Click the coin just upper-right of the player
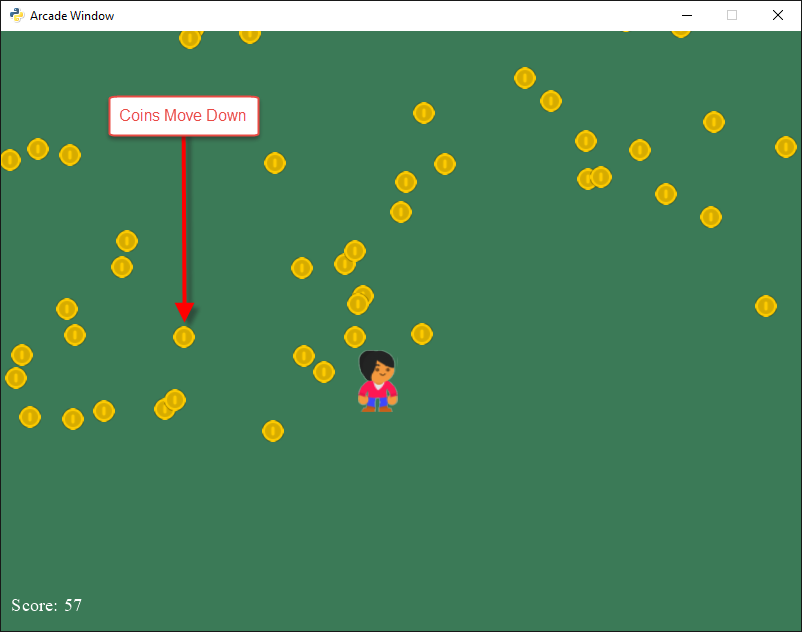Viewport: 802px width, 632px height. click(x=422, y=334)
